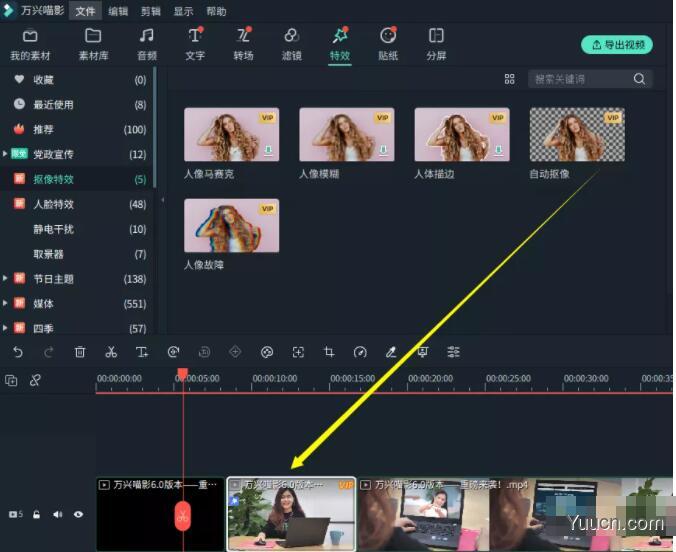The height and width of the screenshot is (552, 676).
Task: Expand the 四季 category arrow
Action: [5, 328]
